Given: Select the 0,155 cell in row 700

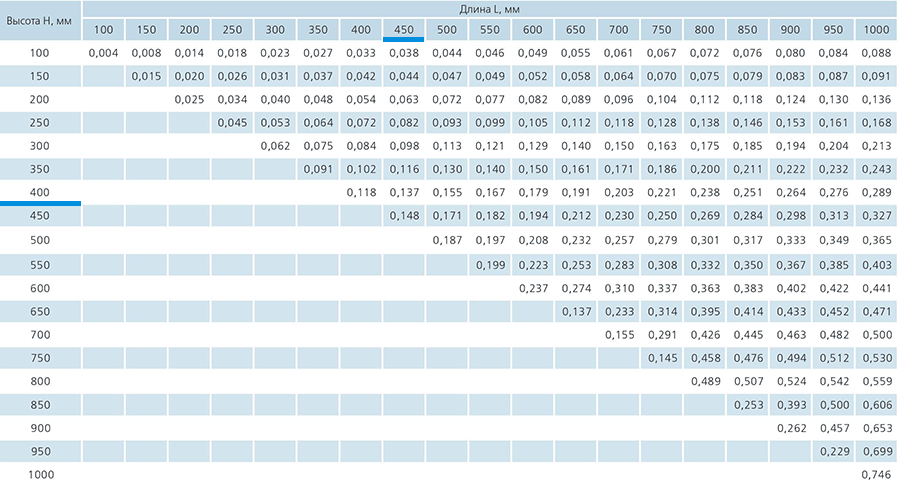Looking at the screenshot, I should [x=619, y=335].
